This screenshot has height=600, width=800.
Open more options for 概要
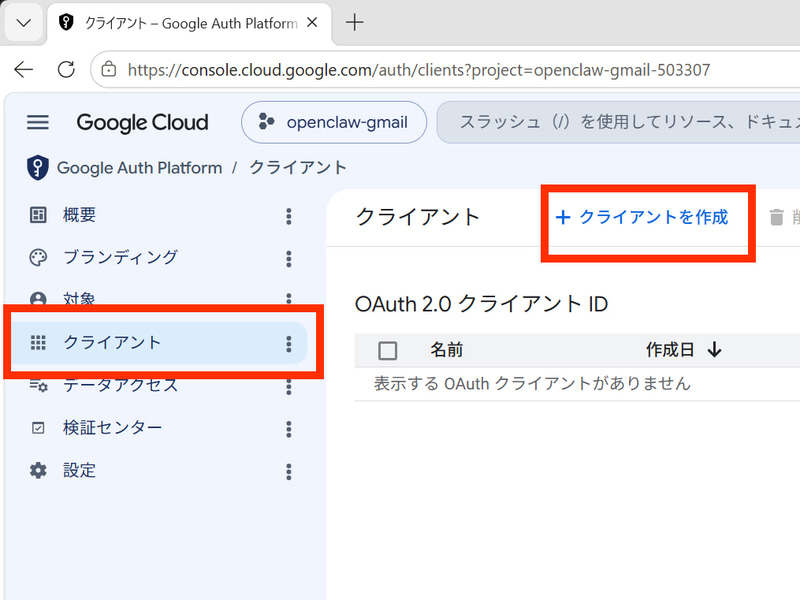(x=289, y=216)
